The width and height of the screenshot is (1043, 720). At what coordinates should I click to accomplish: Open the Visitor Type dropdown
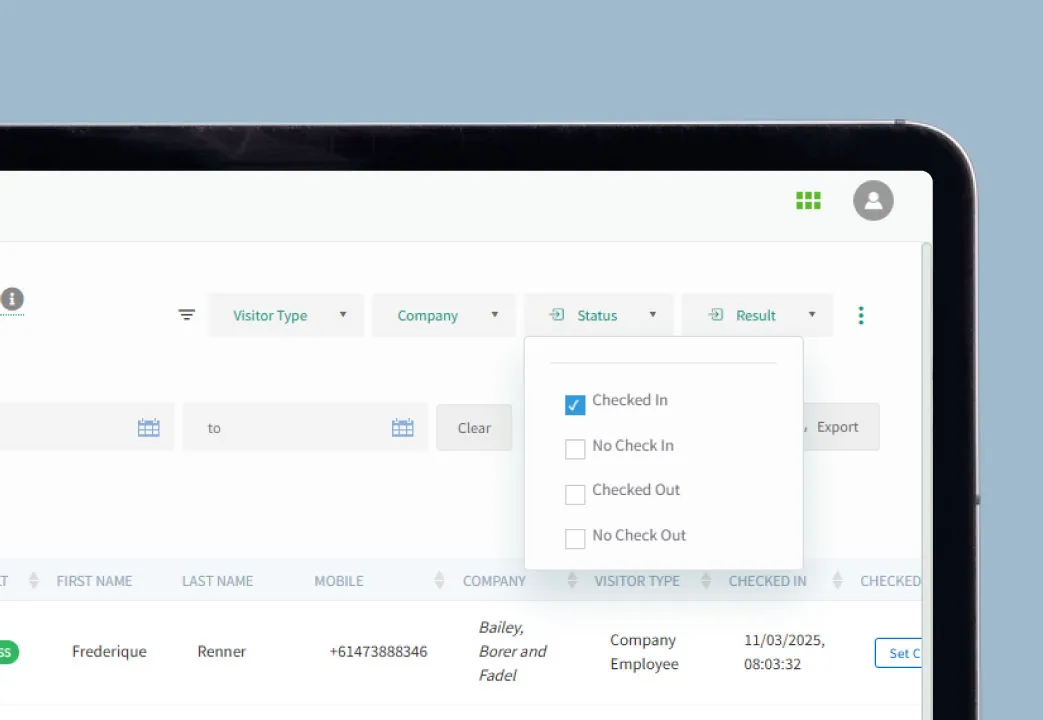[x=285, y=315]
